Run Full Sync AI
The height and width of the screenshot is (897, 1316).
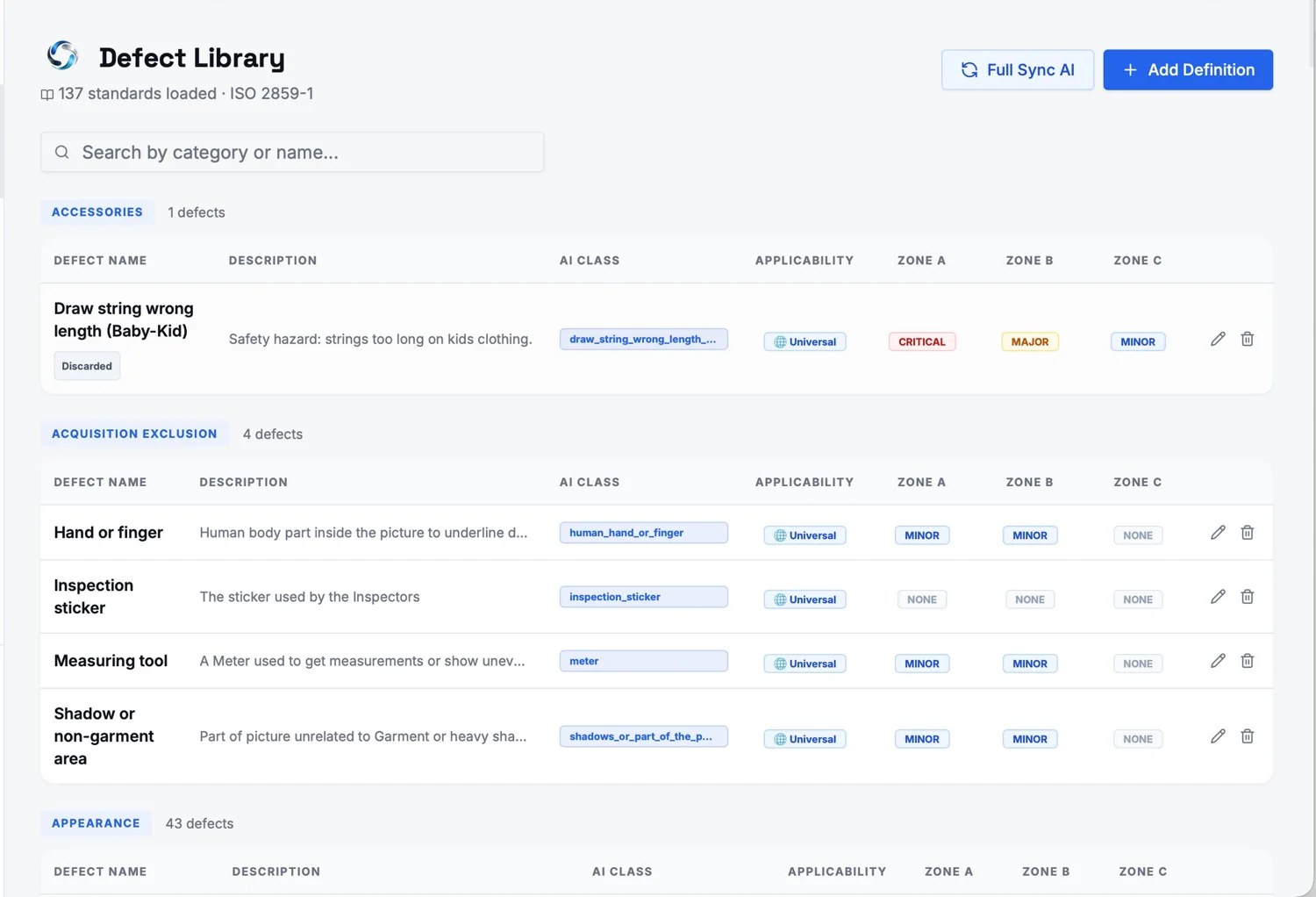(1018, 69)
